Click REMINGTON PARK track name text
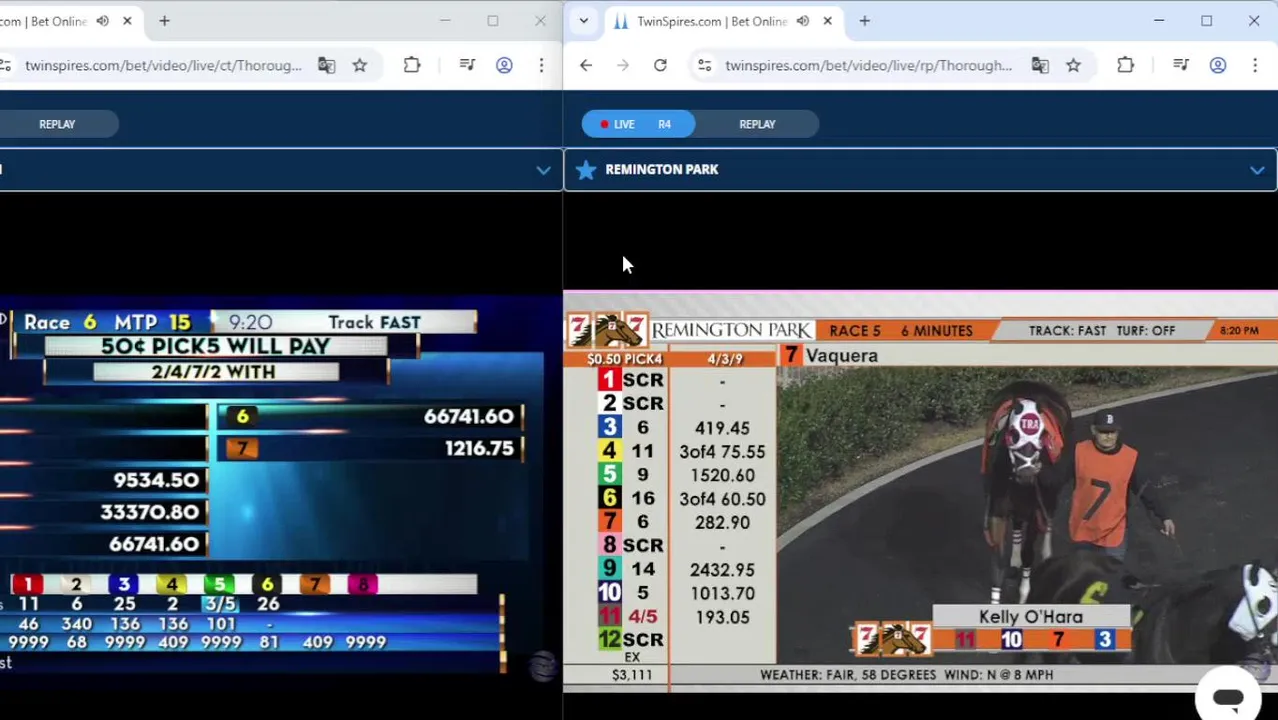Screen dimensions: 1278x720 click(661, 170)
